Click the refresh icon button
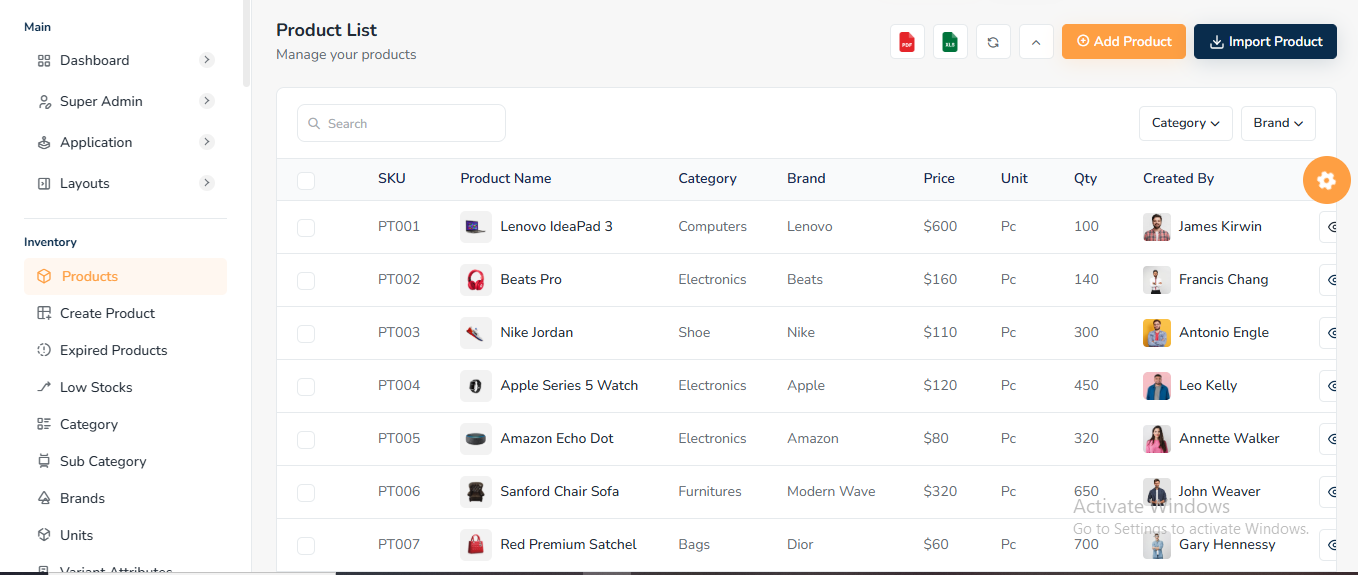1358x575 pixels. coord(993,42)
